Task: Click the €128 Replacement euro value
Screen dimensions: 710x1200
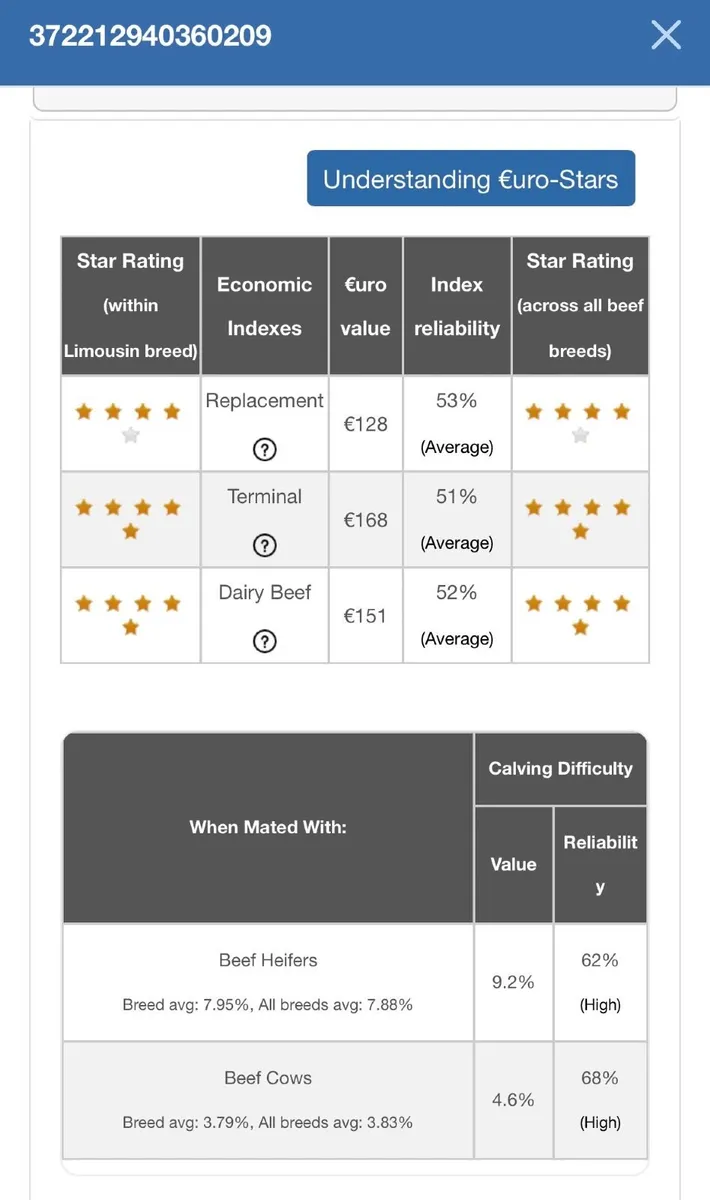Action: tap(365, 424)
